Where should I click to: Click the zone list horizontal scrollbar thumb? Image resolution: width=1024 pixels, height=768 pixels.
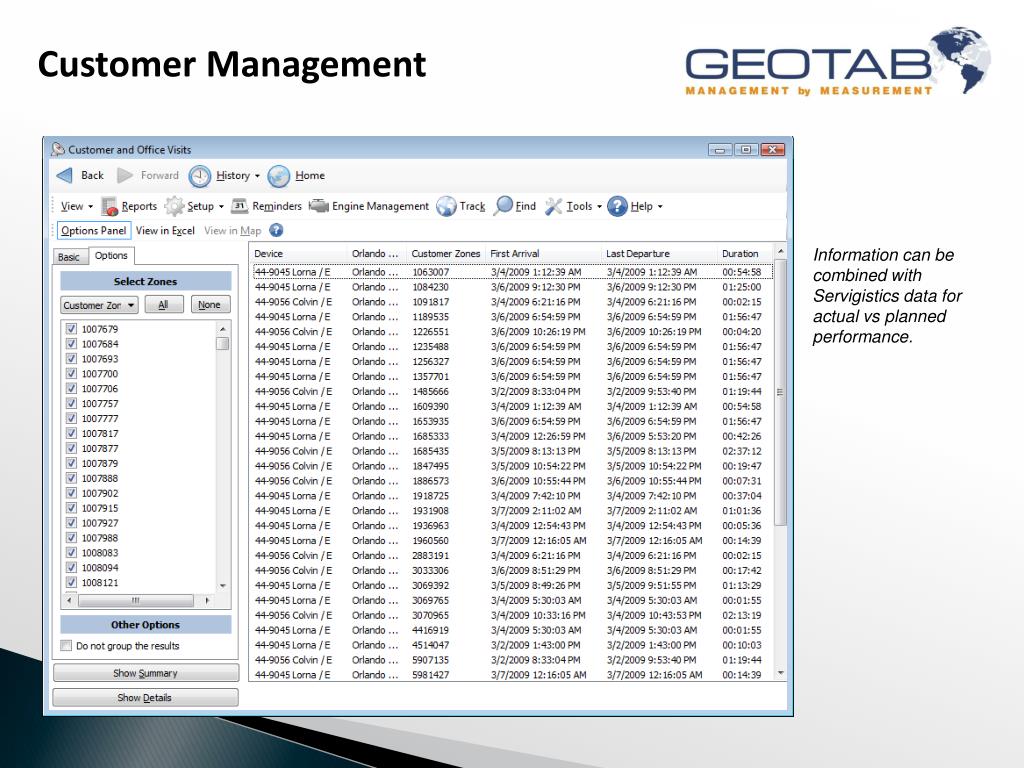coord(136,600)
